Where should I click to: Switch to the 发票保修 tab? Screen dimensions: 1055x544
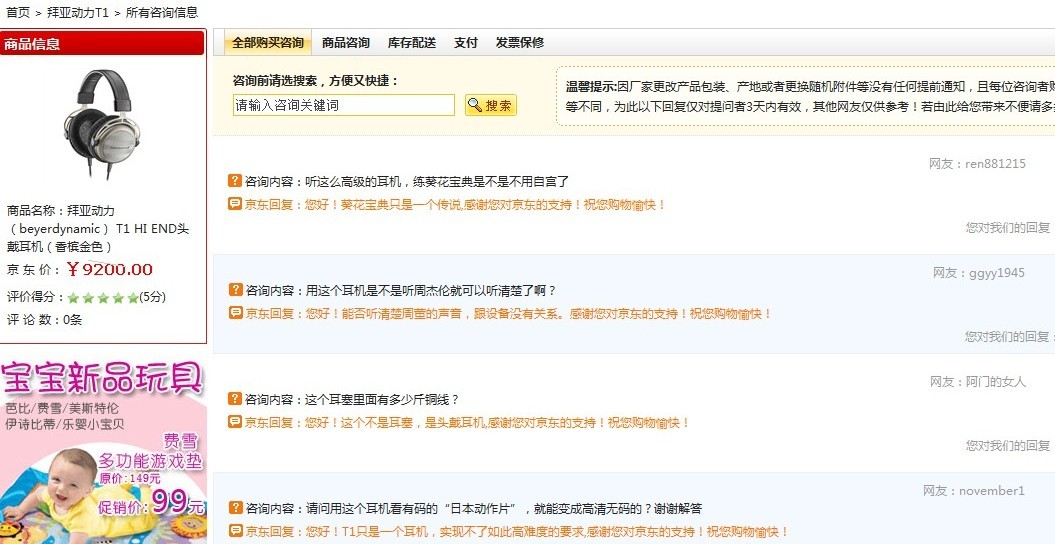520,43
